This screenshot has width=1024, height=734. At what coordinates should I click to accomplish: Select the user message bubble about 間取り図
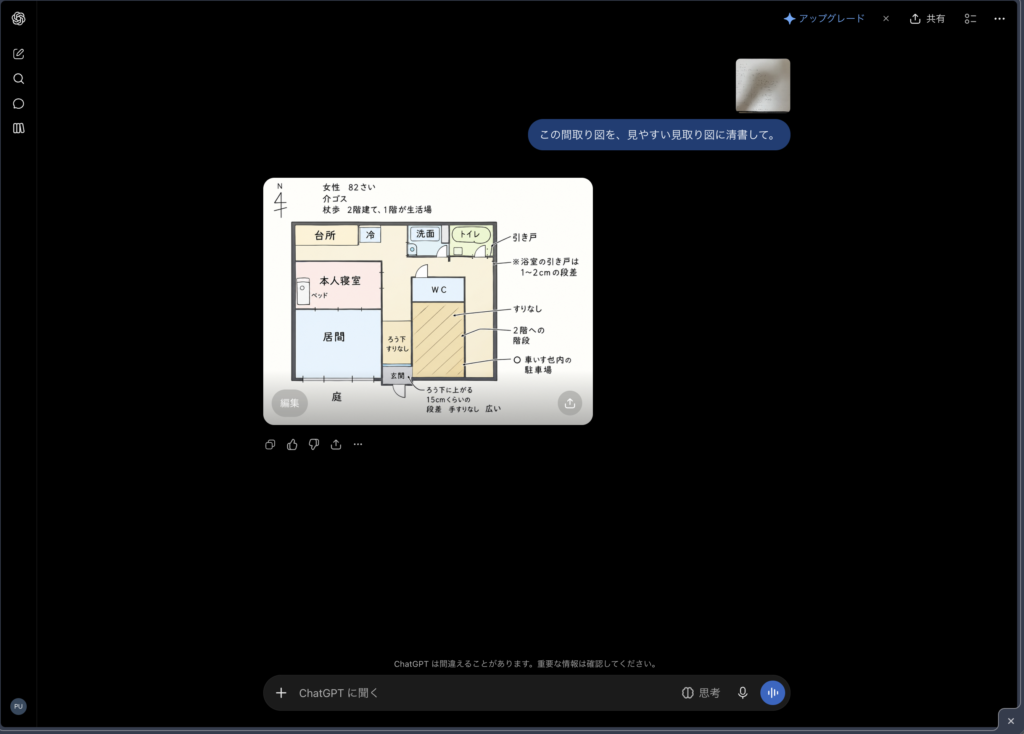point(659,135)
